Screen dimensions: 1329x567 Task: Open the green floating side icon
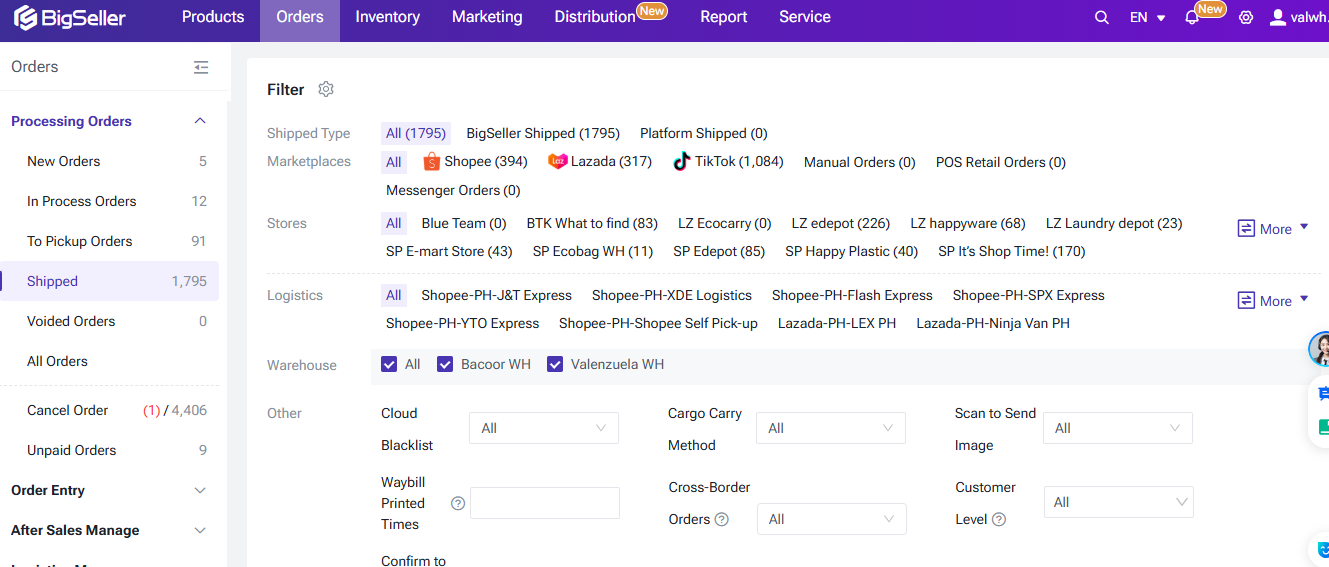click(1322, 427)
